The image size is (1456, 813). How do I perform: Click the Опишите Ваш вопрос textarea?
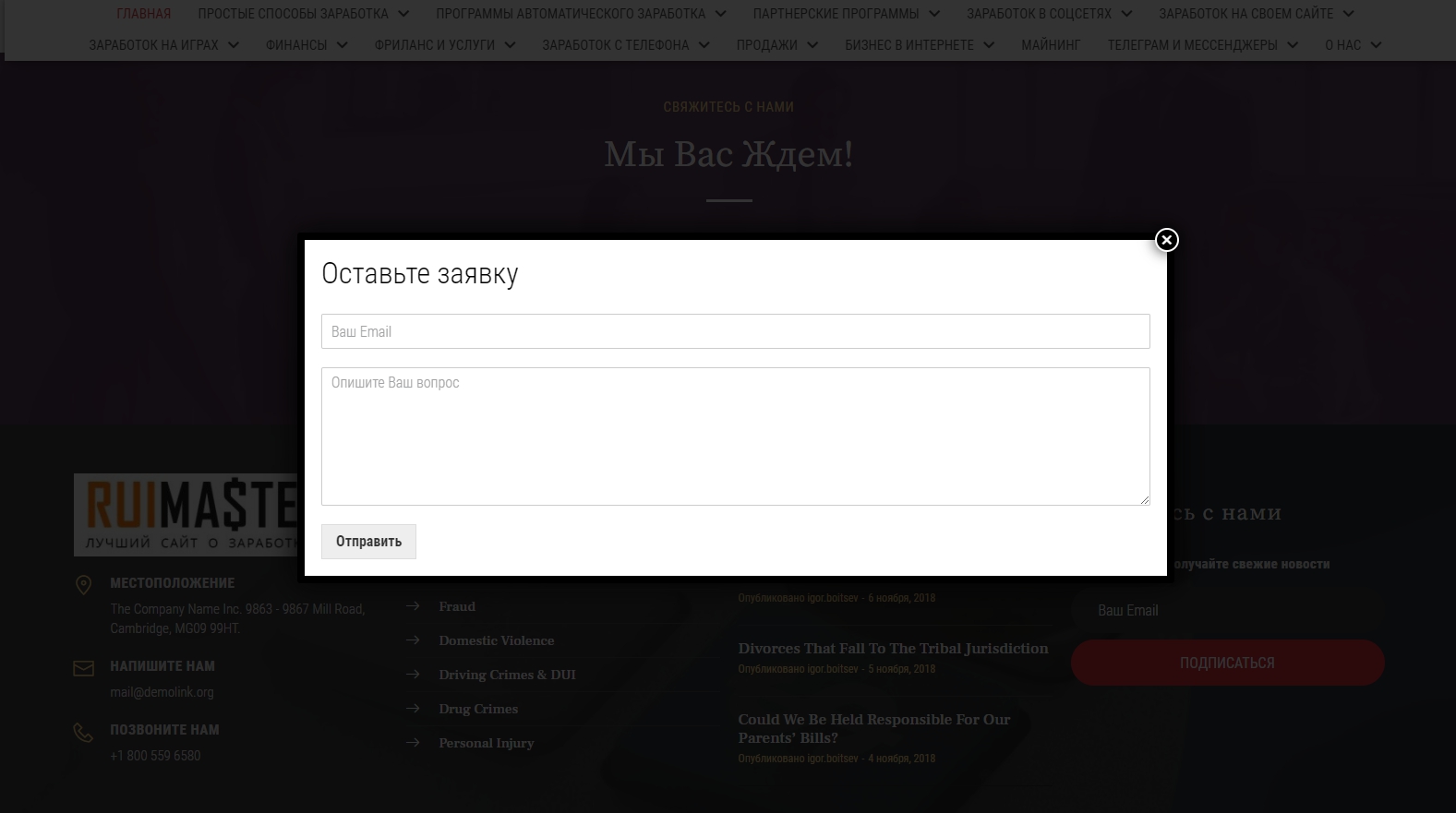(x=735, y=436)
